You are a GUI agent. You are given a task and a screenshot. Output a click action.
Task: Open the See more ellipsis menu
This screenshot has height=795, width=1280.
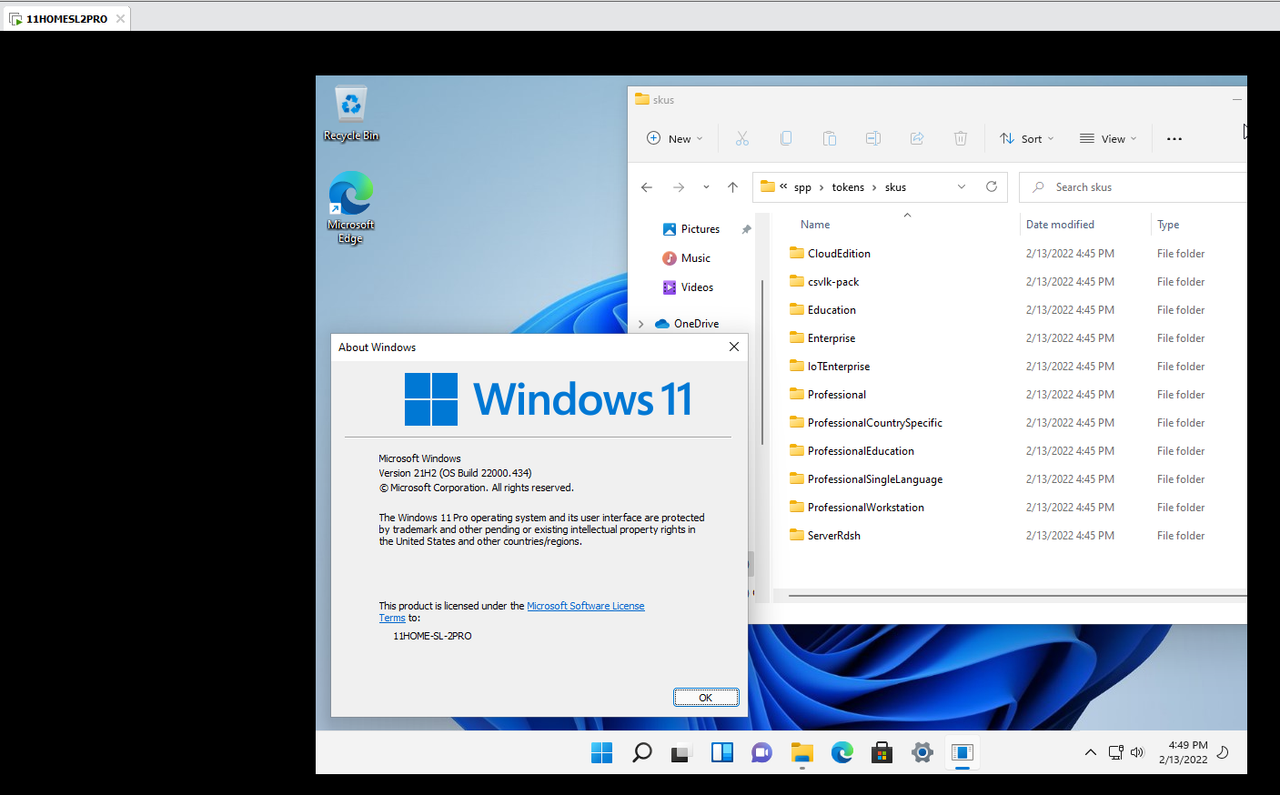pos(1175,139)
